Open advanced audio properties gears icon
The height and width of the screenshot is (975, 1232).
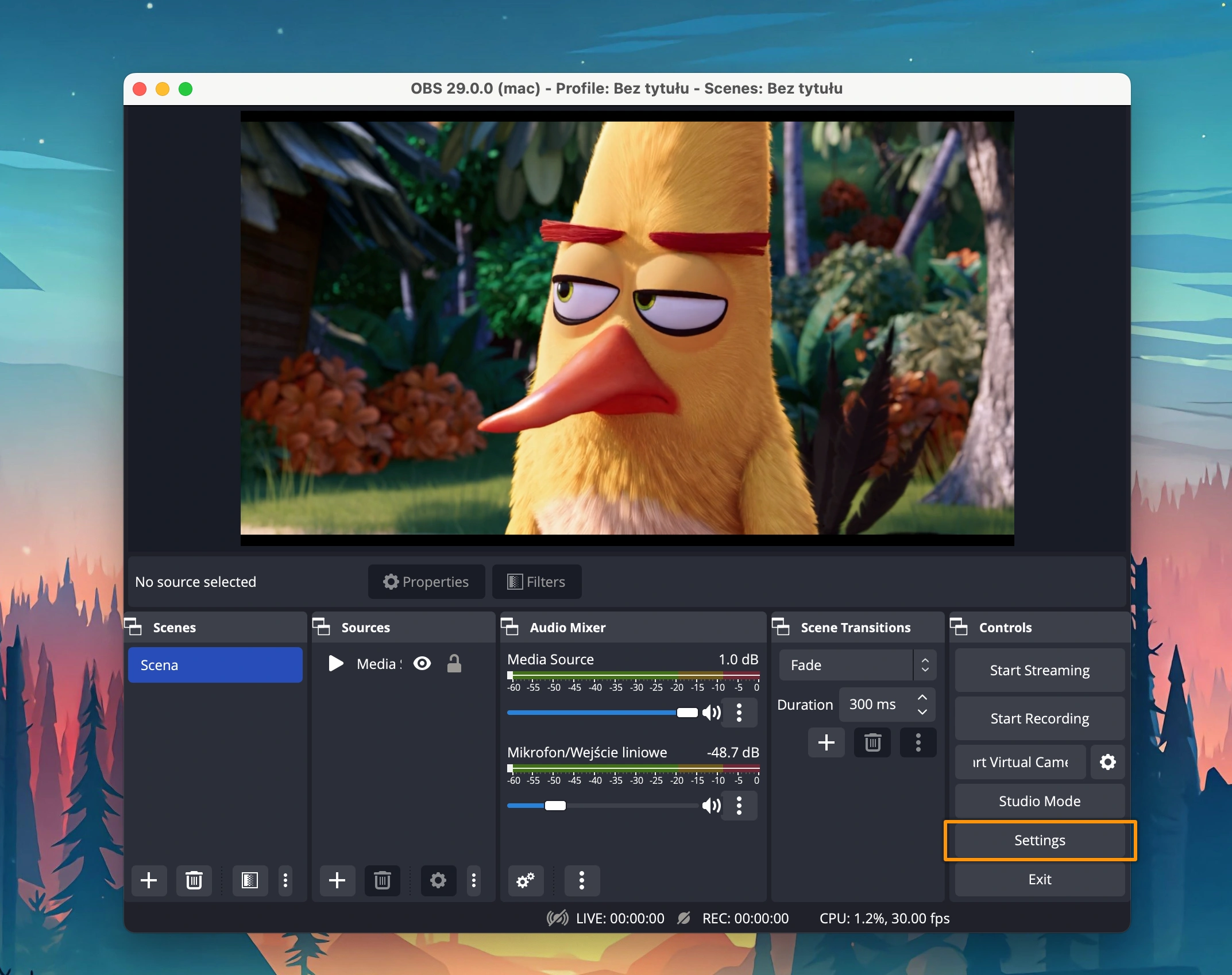tap(525, 880)
